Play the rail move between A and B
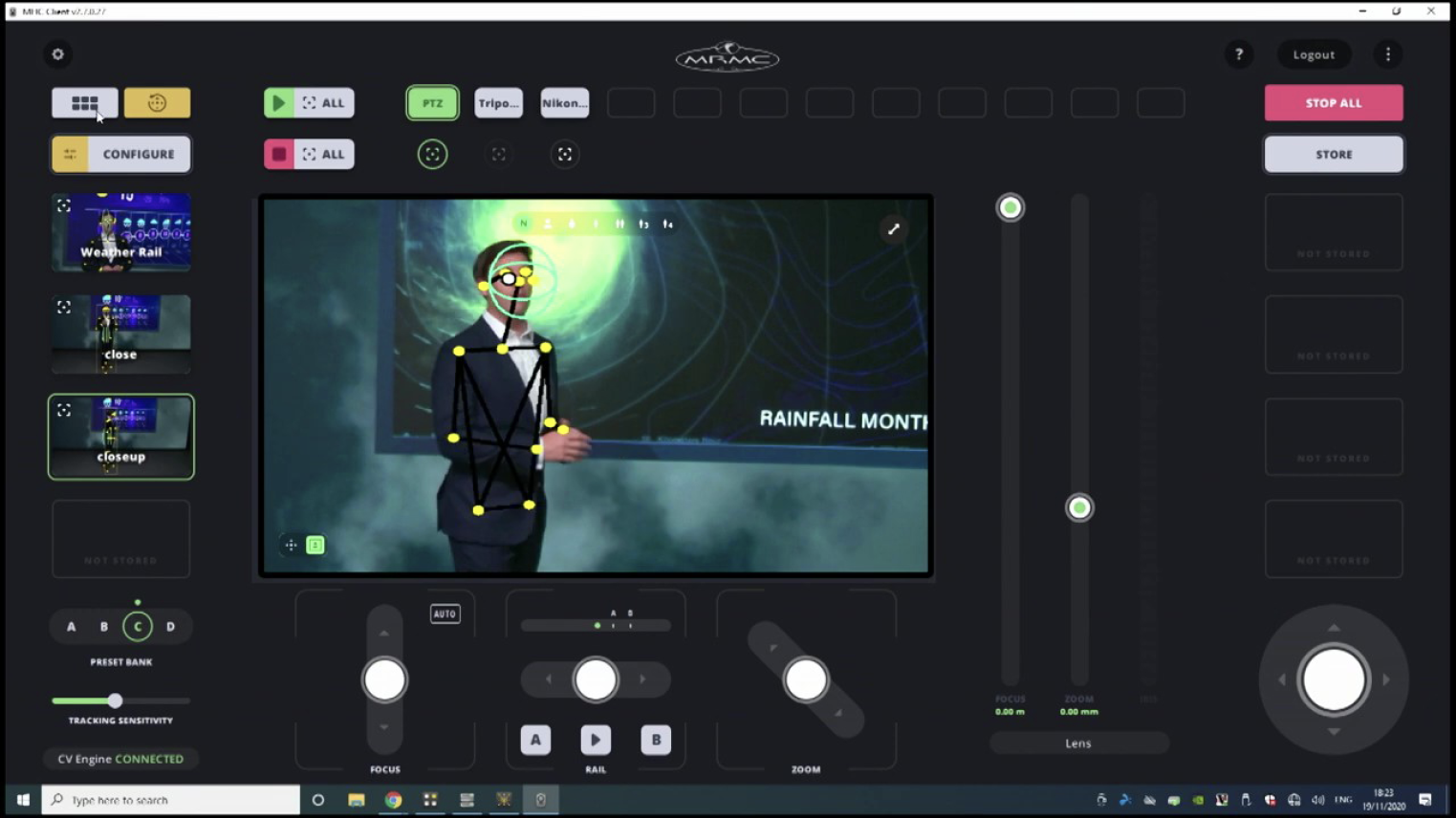 click(x=596, y=740)
